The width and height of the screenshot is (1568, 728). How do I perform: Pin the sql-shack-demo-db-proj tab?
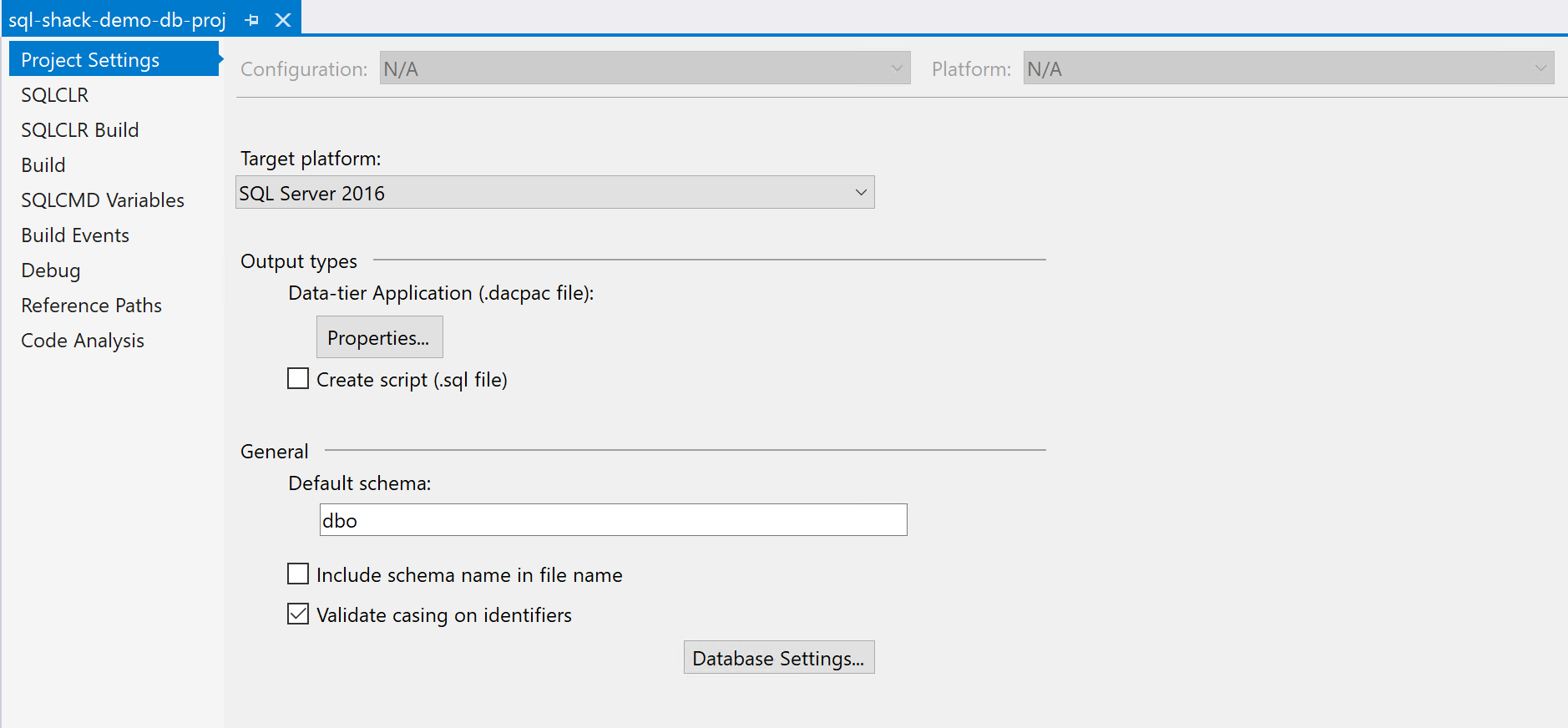coord(251,20)
